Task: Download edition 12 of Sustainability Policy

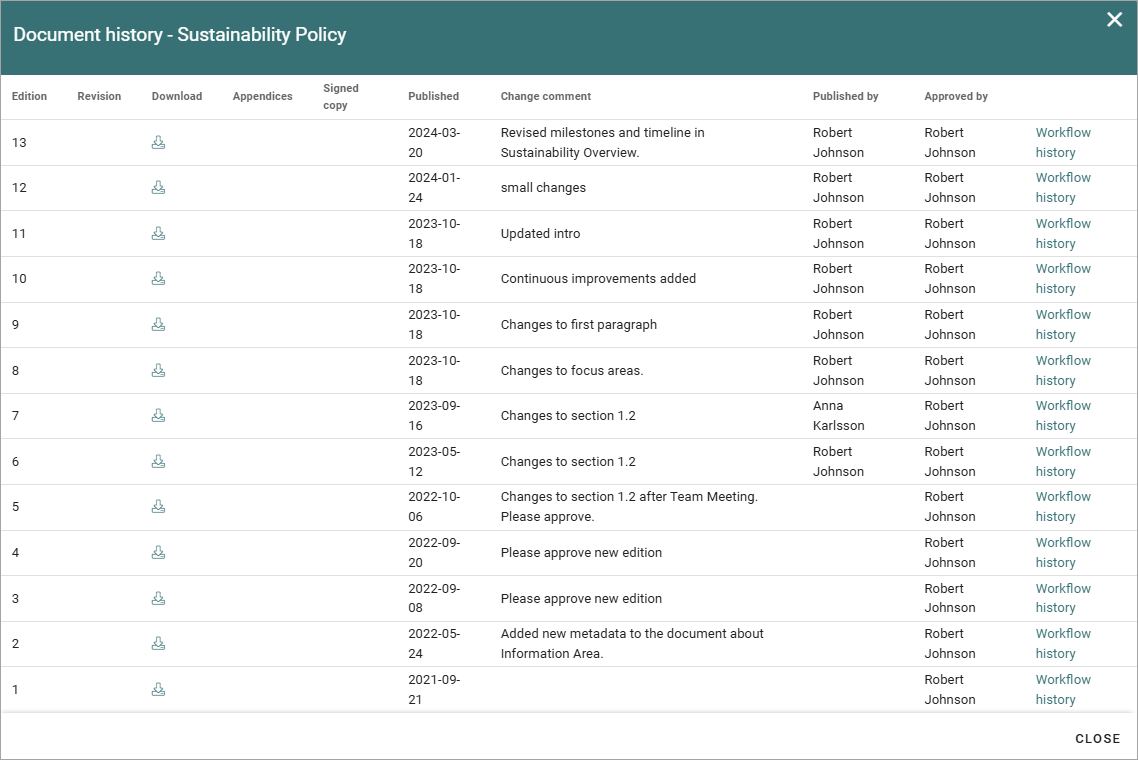Action: [158, 187]
